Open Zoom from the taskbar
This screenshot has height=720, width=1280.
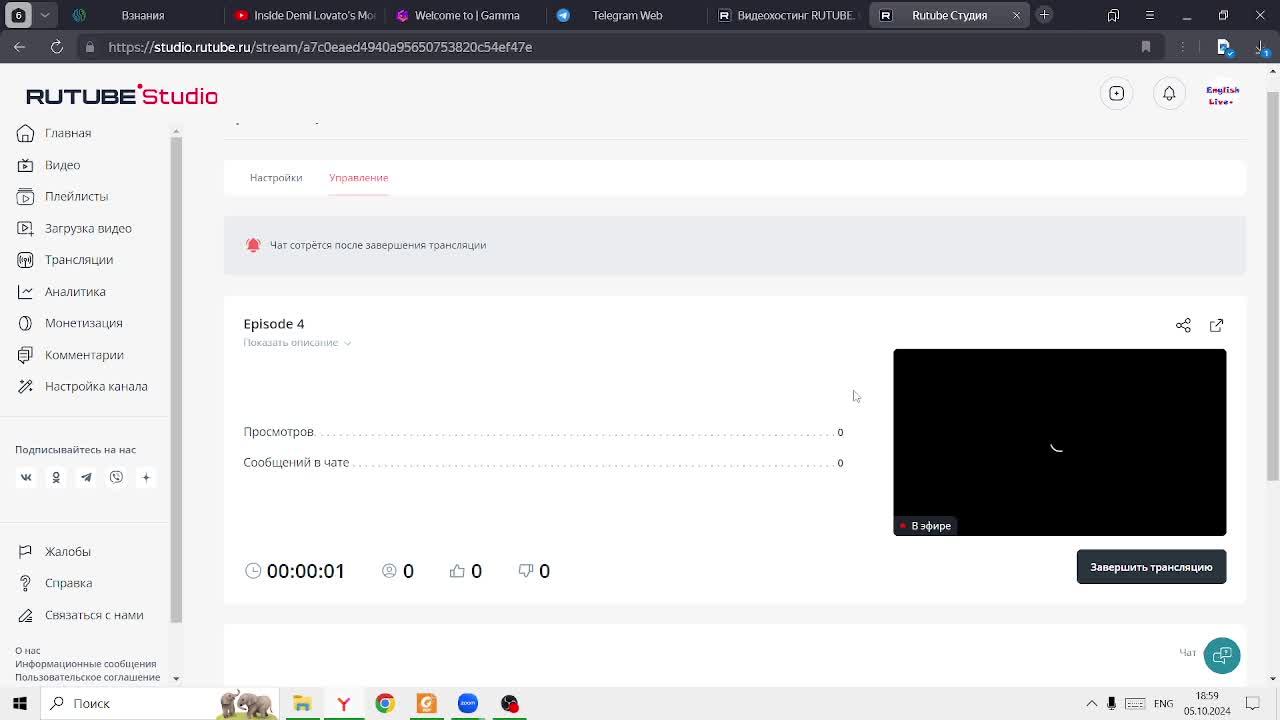click(468, 703)
